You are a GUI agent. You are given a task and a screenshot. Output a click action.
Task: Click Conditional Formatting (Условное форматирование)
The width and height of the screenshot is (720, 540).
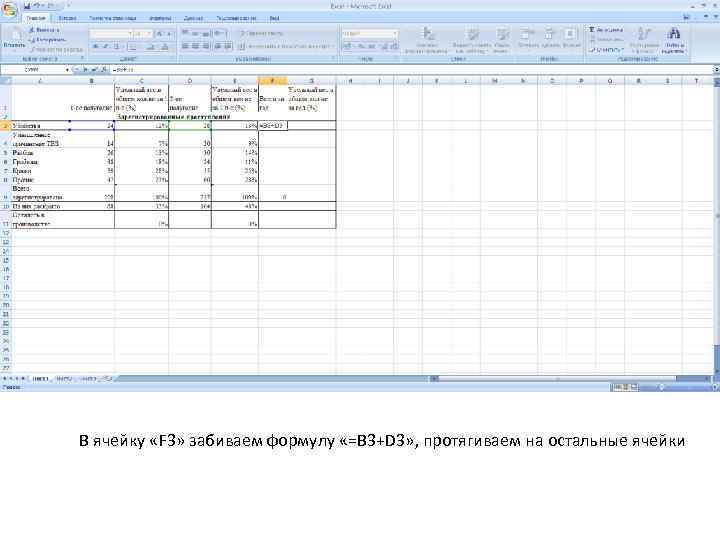pyautogui.click(x=427, y=40)
